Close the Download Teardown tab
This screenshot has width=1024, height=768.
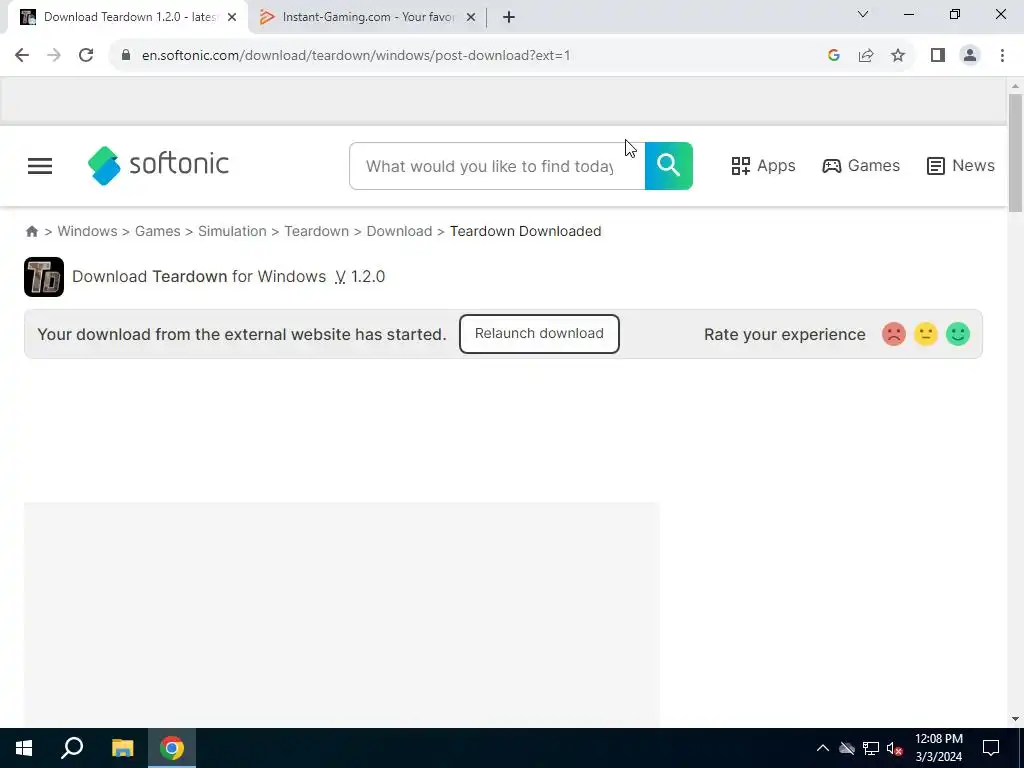pos(232,18)
